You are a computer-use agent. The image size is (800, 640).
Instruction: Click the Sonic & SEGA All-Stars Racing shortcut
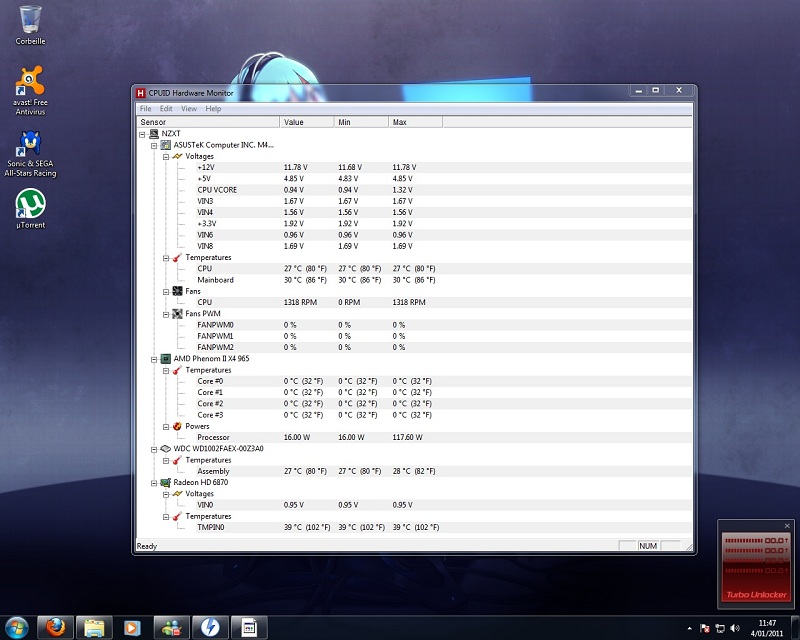click(x=31, y=143)
